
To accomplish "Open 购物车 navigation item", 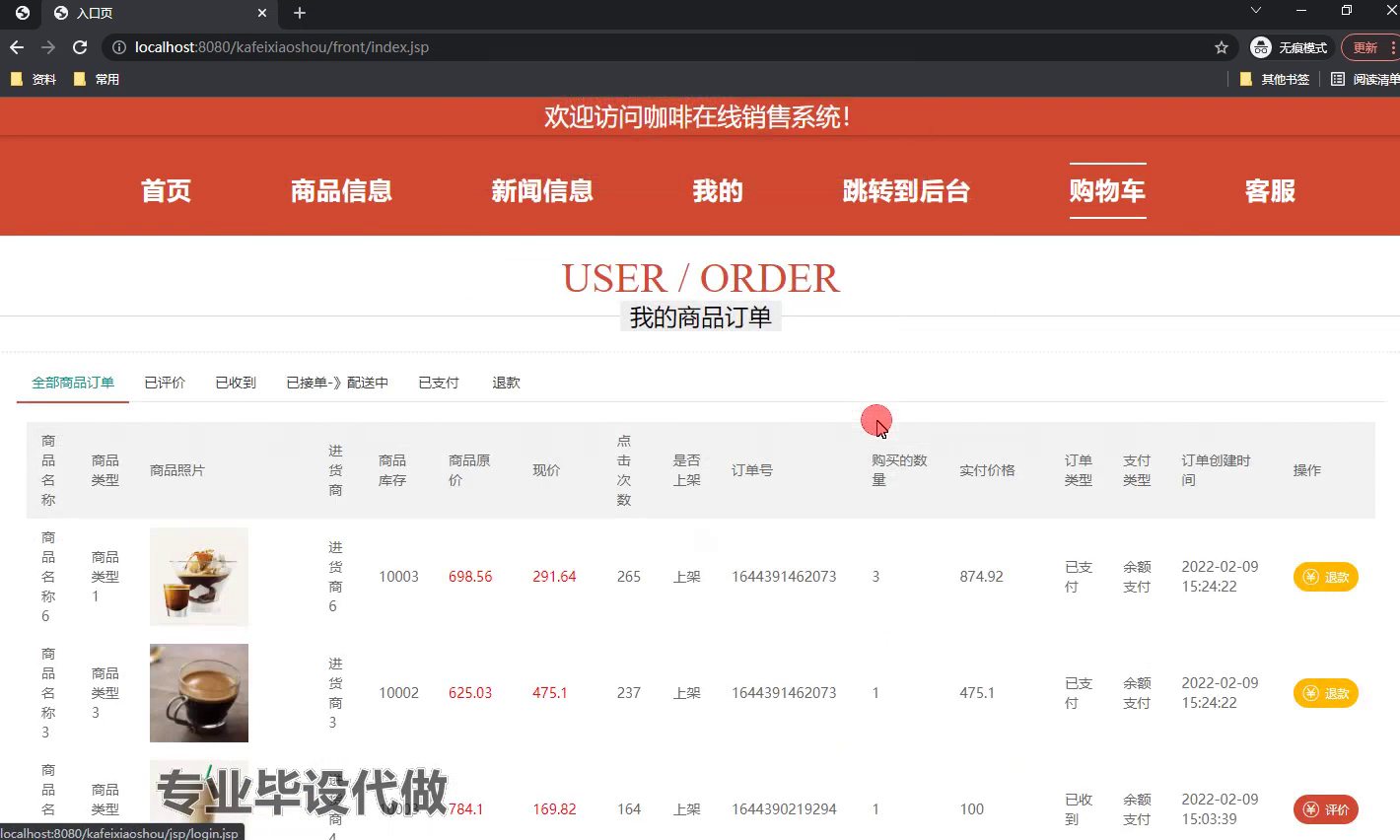I will [x=1107, y=191].
